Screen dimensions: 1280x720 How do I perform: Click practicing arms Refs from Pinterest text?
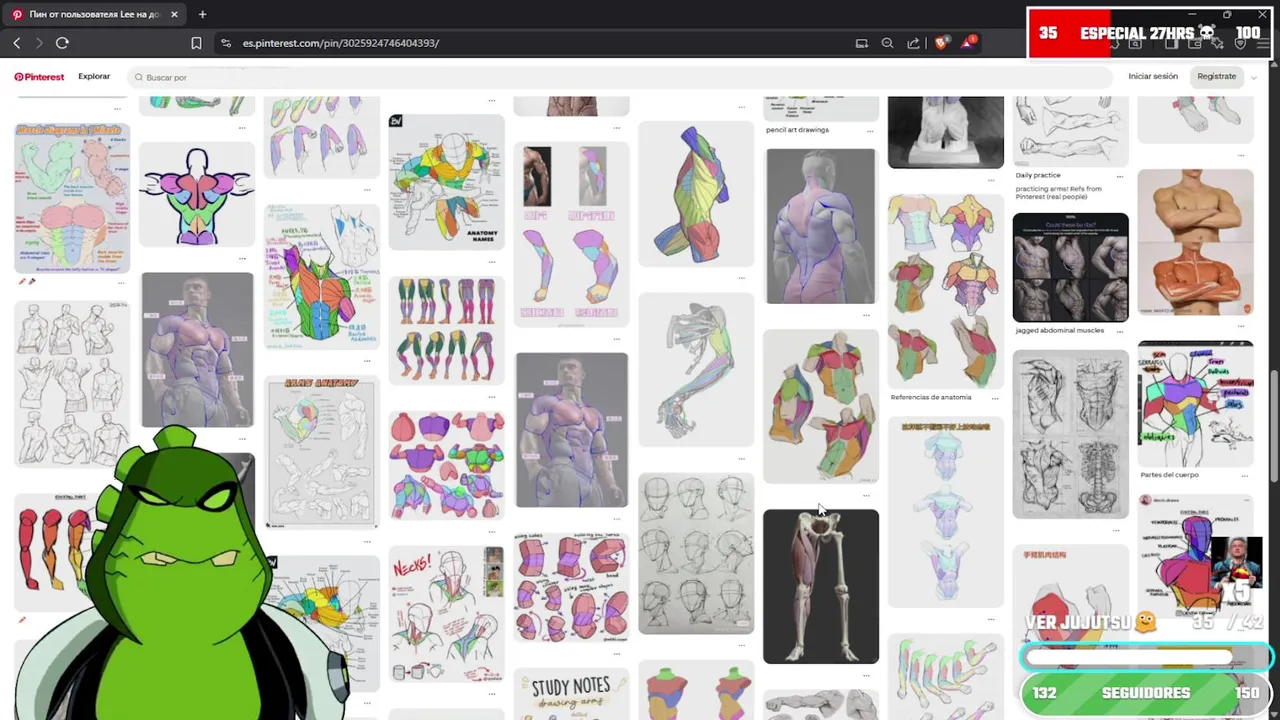click(1058, 192)
